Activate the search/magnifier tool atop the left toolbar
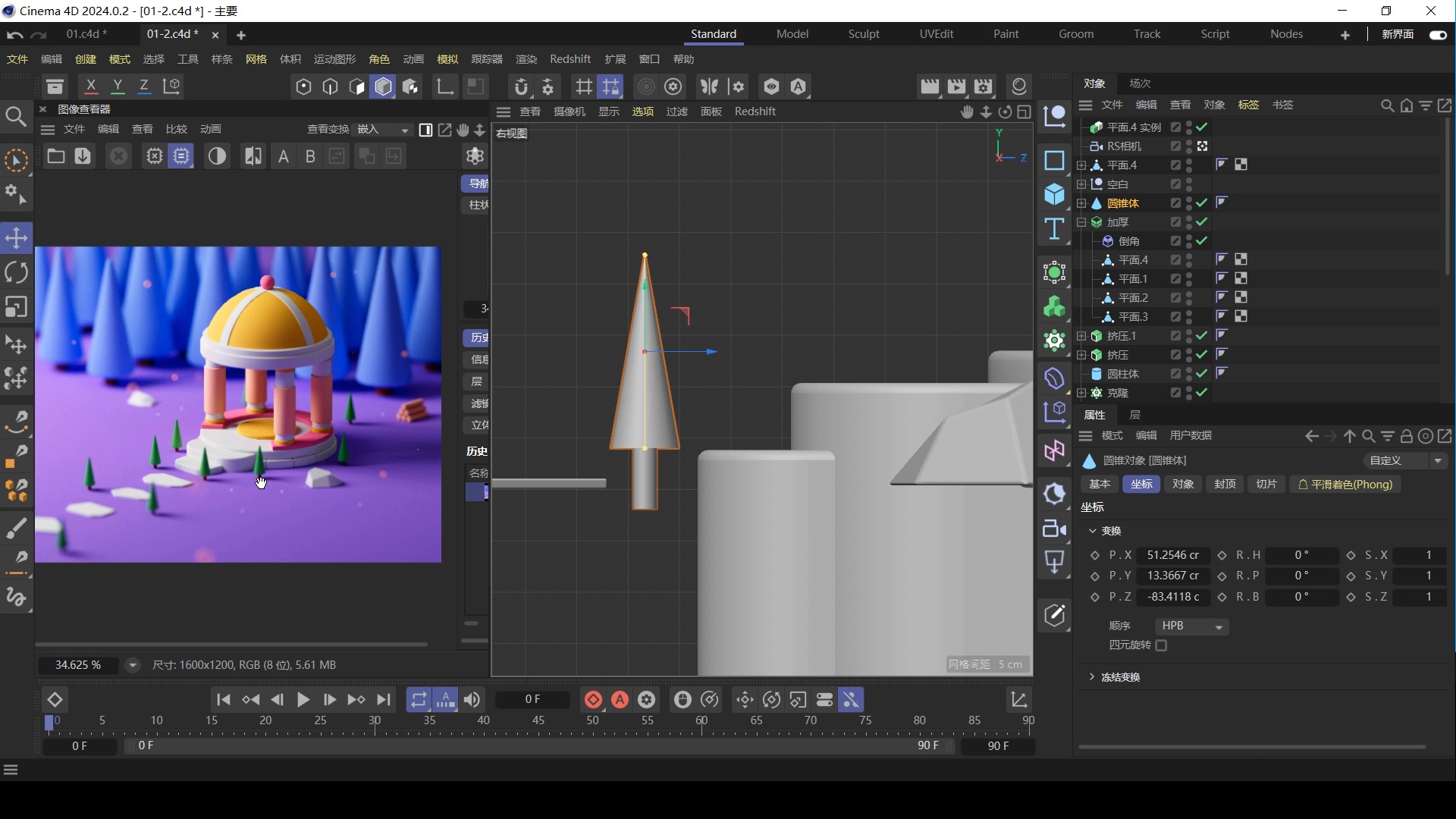 [16, 115]
